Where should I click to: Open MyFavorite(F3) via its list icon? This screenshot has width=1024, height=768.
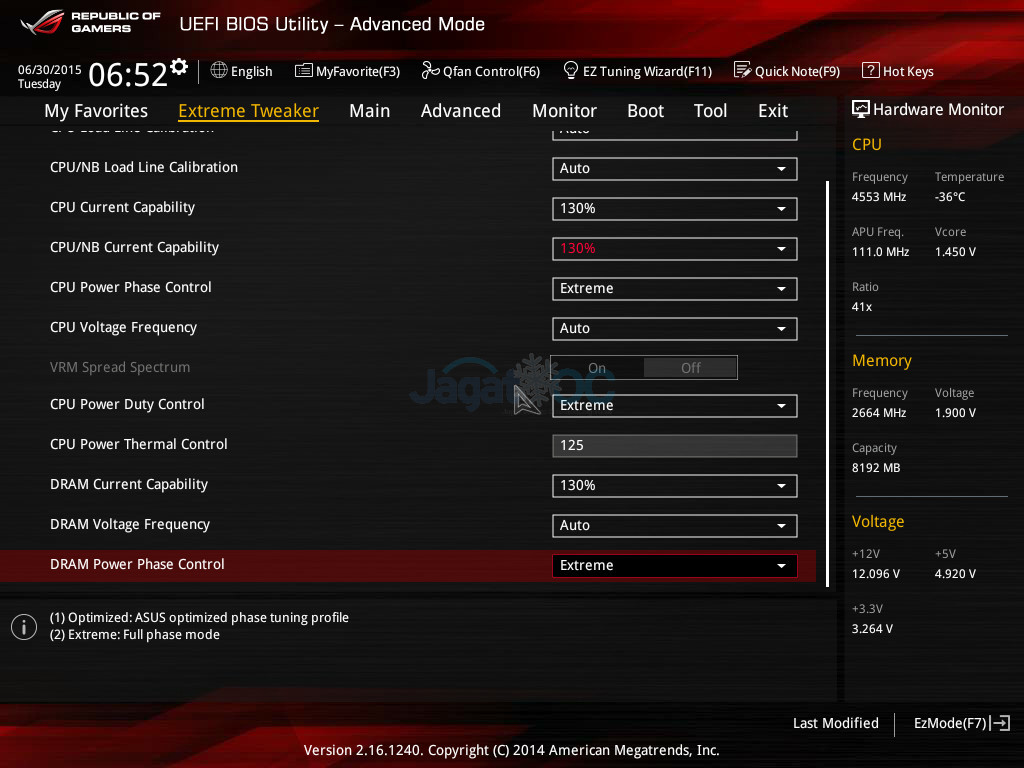(x=304, y=71)
